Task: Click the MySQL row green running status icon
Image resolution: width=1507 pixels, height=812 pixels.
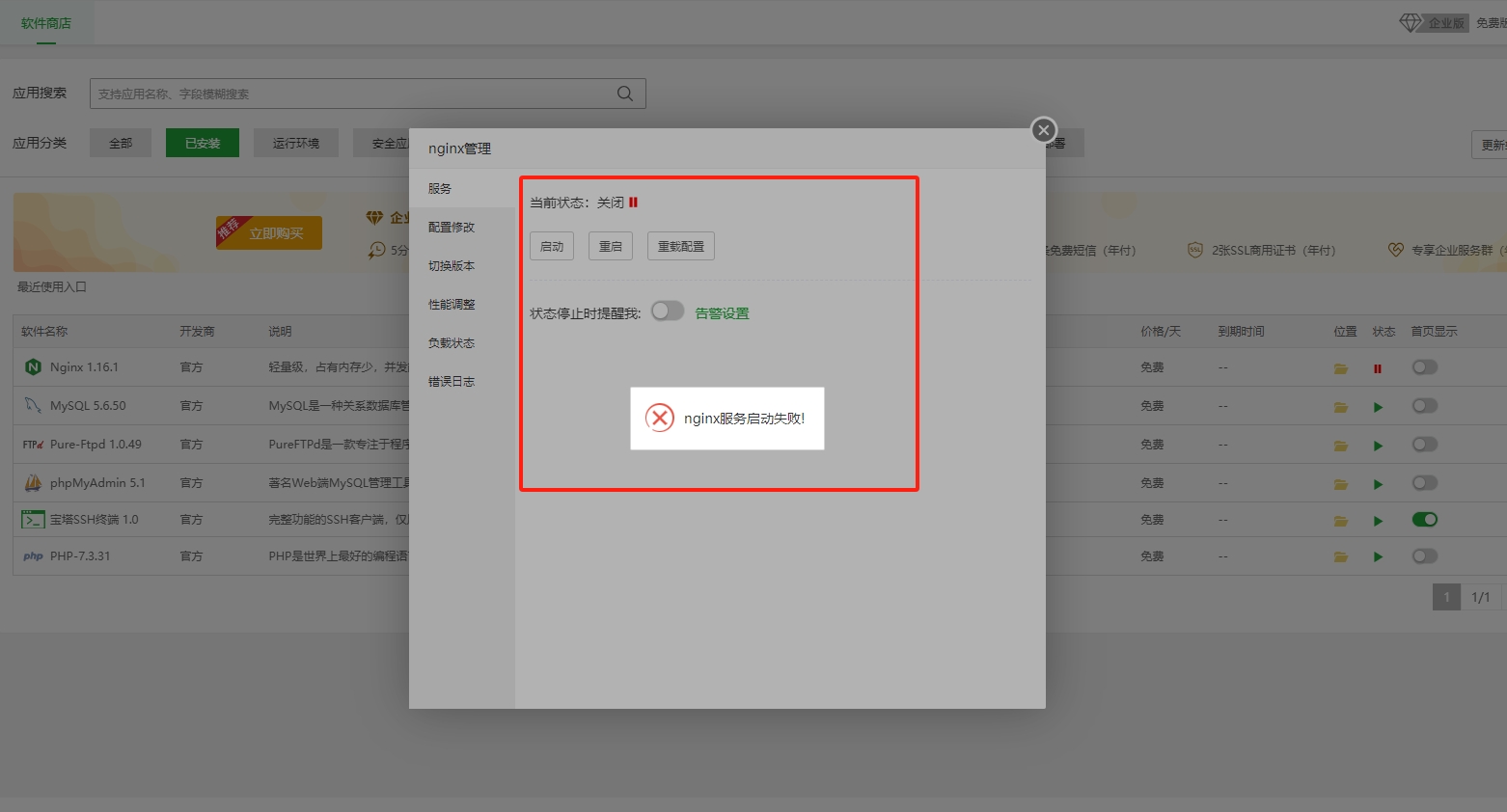Action: click(1378, 407)
